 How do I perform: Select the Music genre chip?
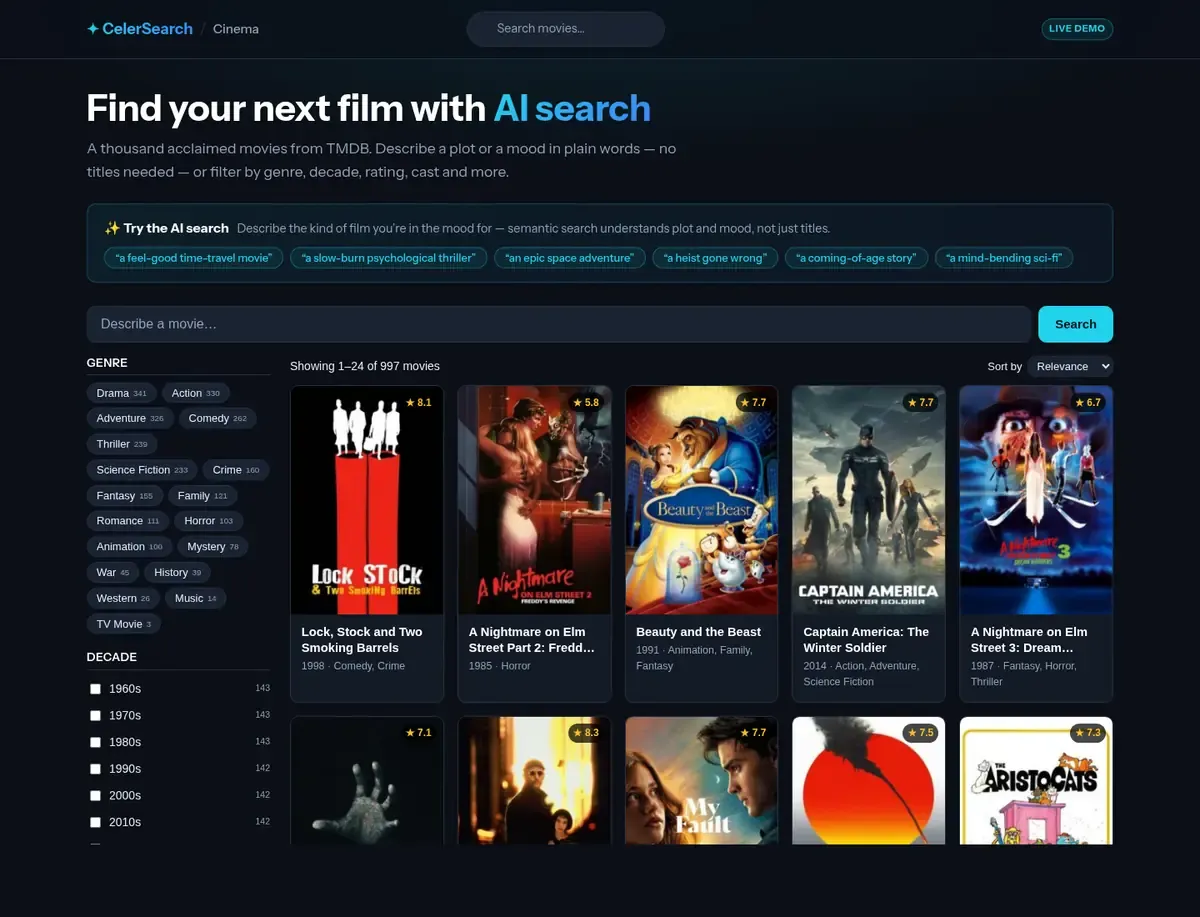pos(196,598)
